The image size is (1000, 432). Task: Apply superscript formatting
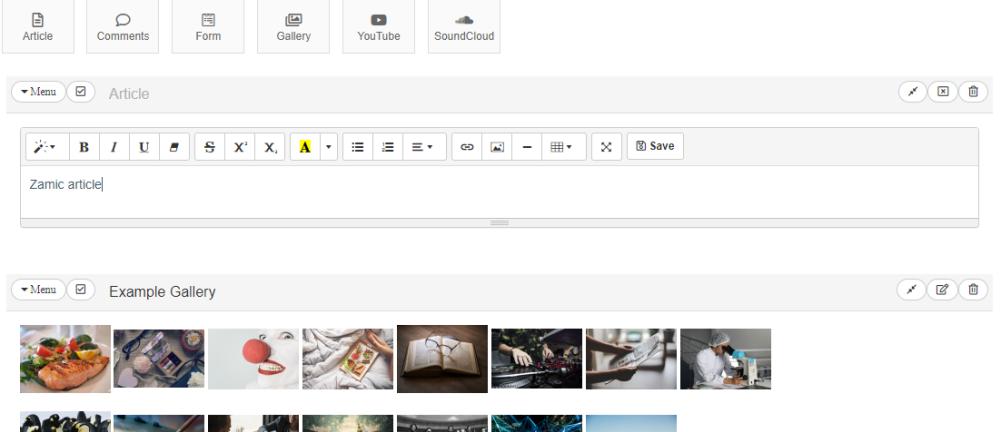coord(240,147)
